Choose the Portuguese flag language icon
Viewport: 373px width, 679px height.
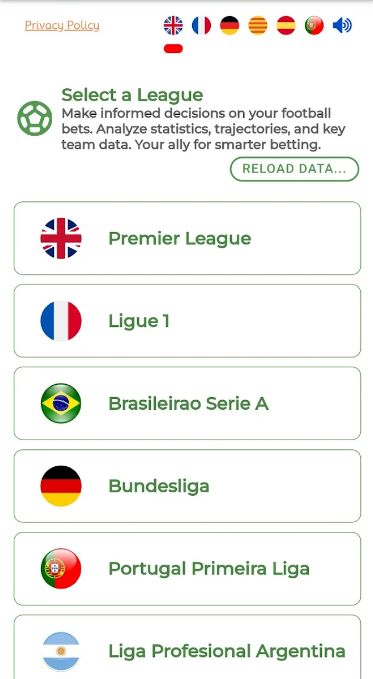[314, 26]
